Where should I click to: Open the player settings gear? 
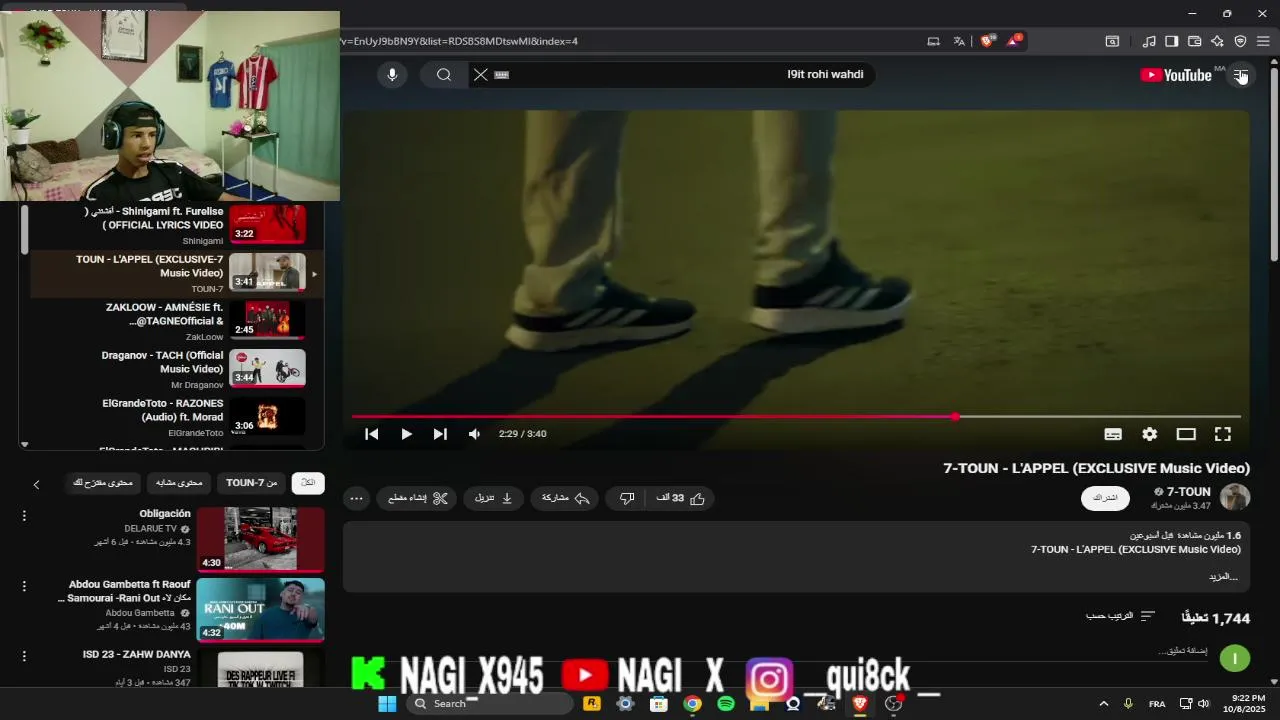point(1150,434)
